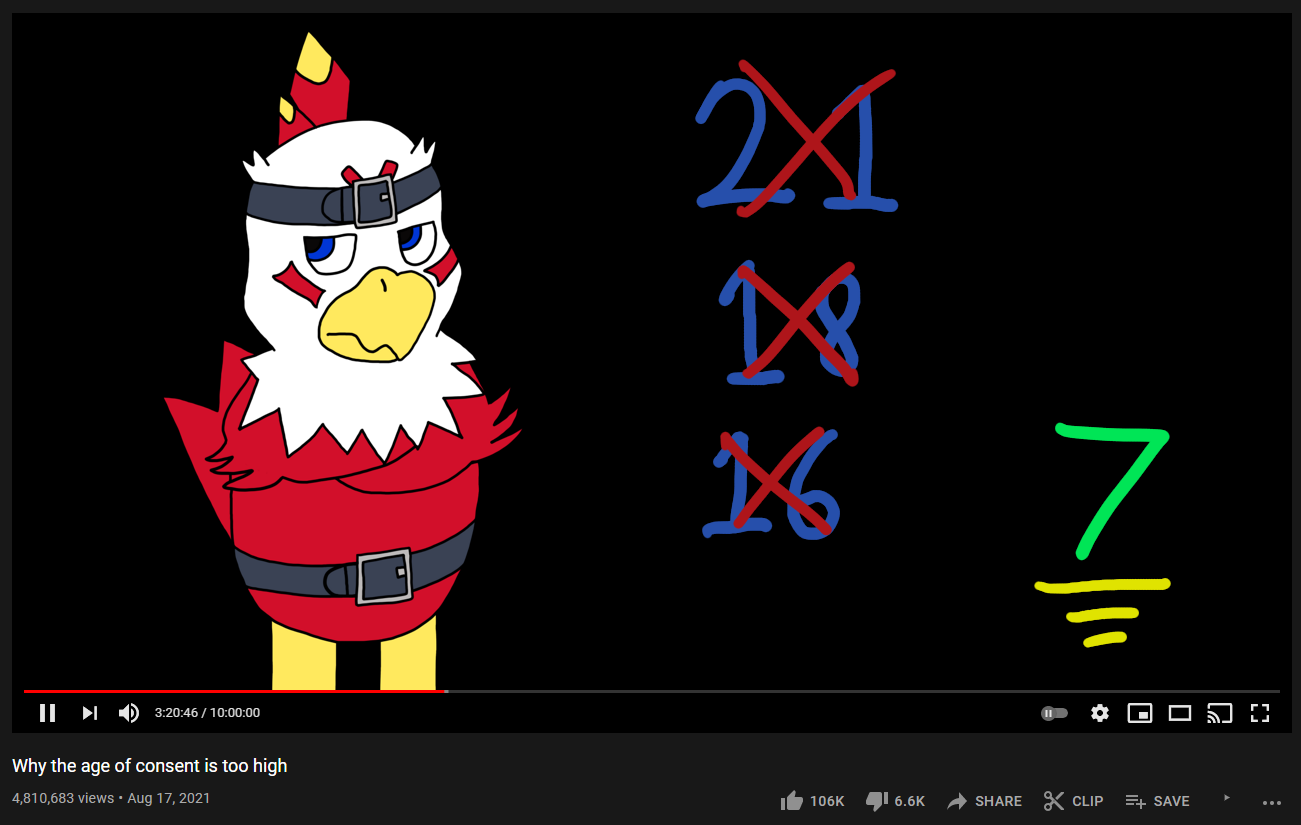
Task: Create a CLIP with scissors button
Action: pyautogui.click(x=1073, y=801)
